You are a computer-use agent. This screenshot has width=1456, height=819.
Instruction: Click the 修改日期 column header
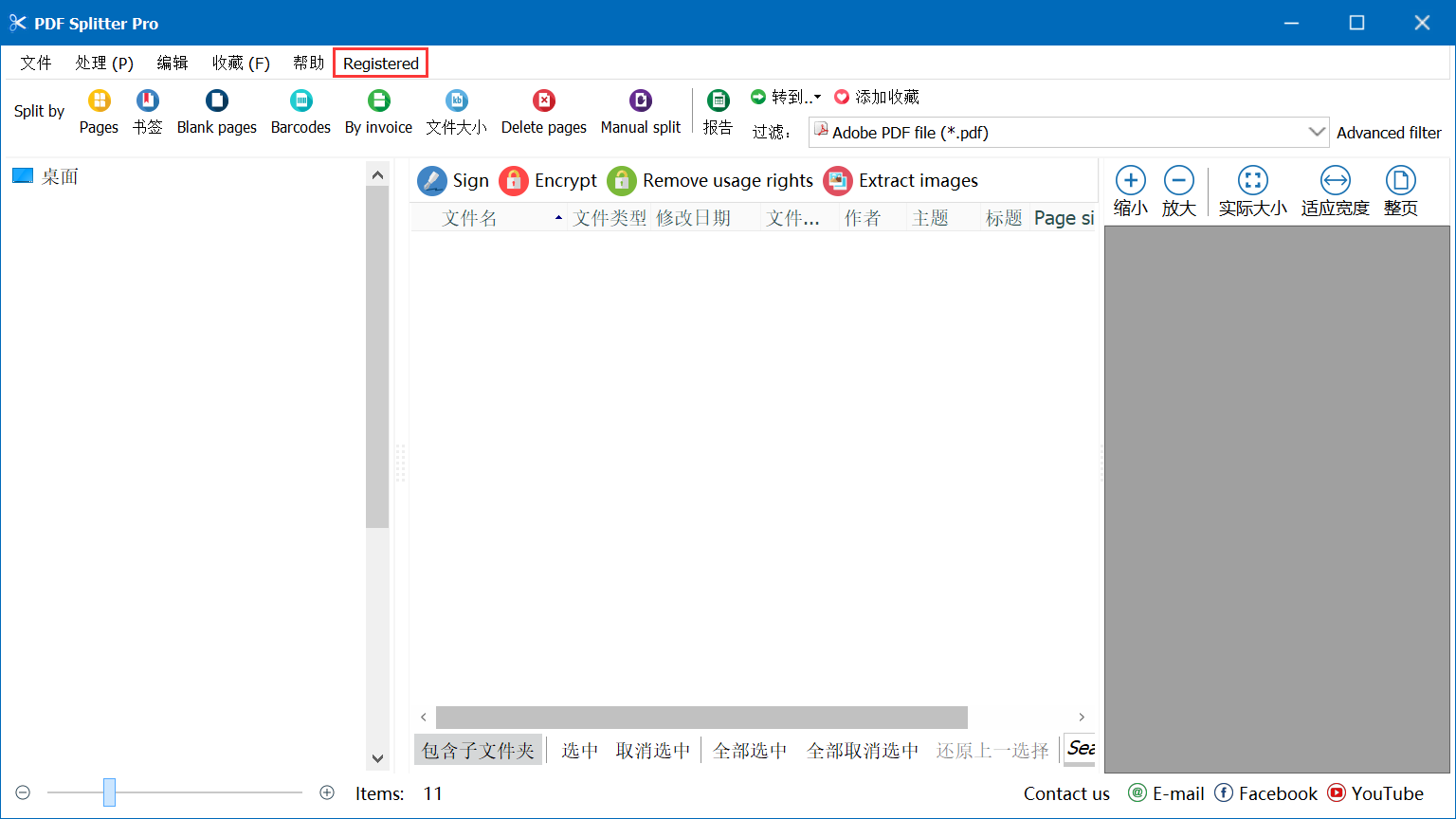(x=705, y=218)
